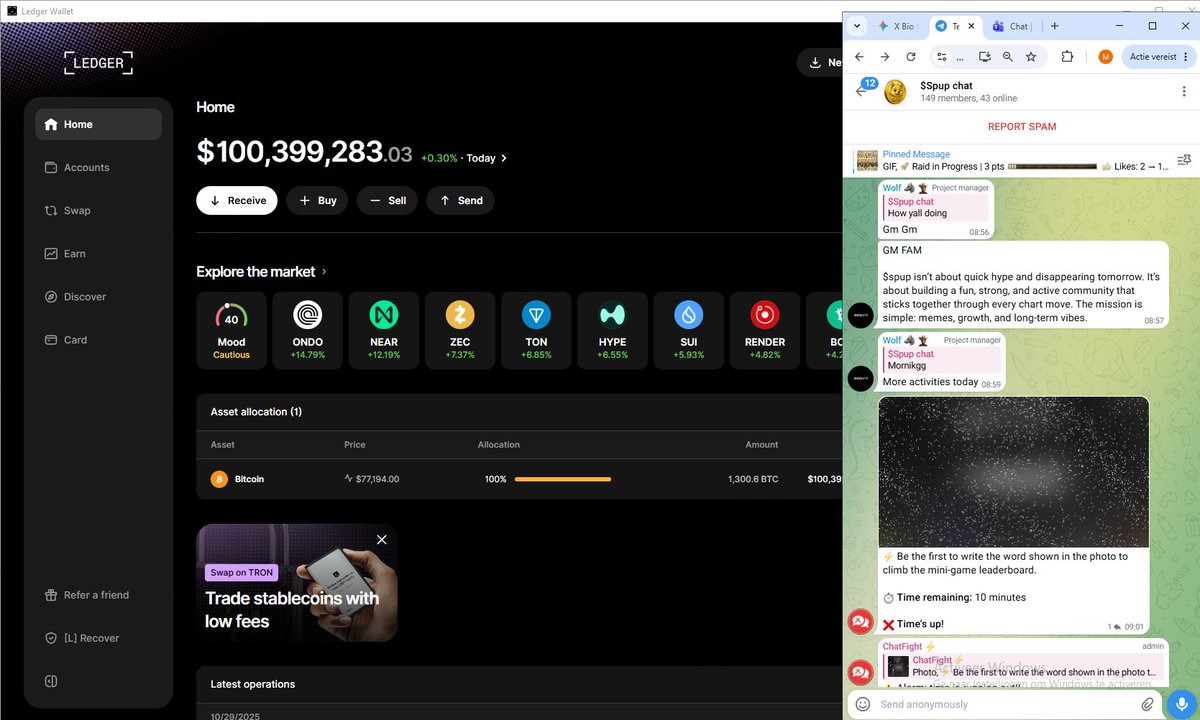Select ZEC market card
1200x720 pixels.
tap(460, 330)
